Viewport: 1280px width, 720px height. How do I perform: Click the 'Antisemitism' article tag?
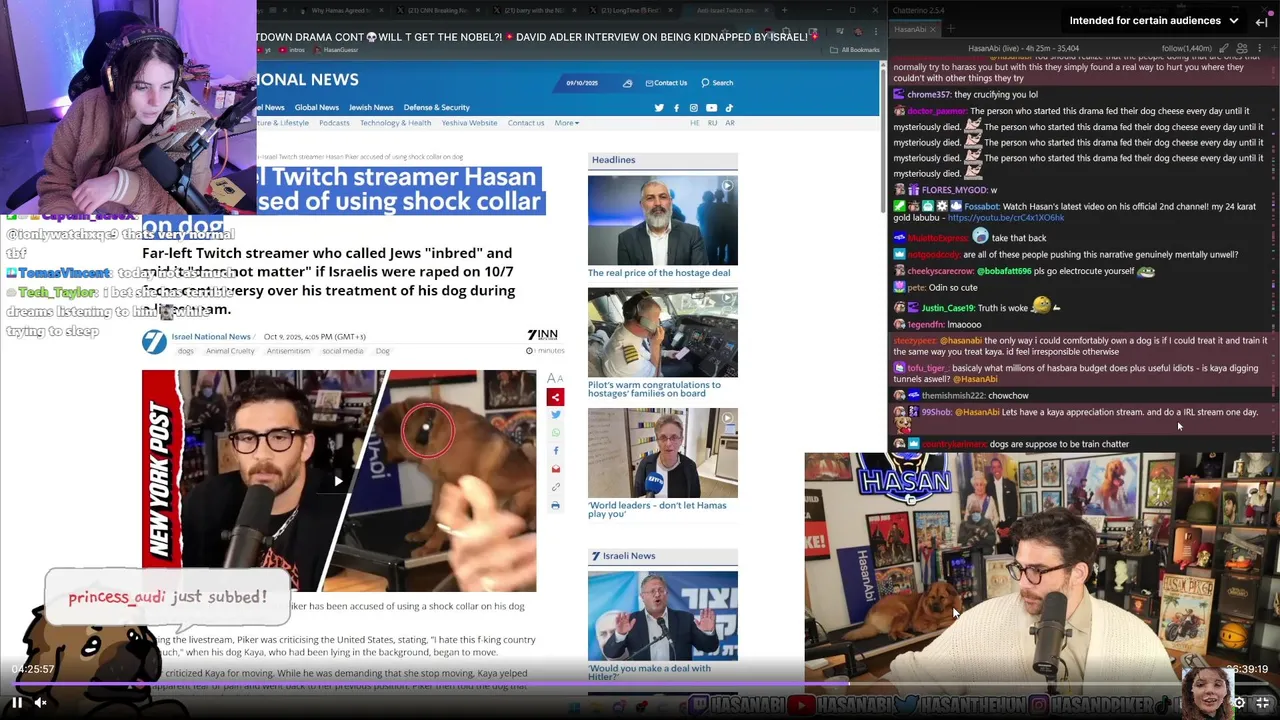(x=288, y=351)
